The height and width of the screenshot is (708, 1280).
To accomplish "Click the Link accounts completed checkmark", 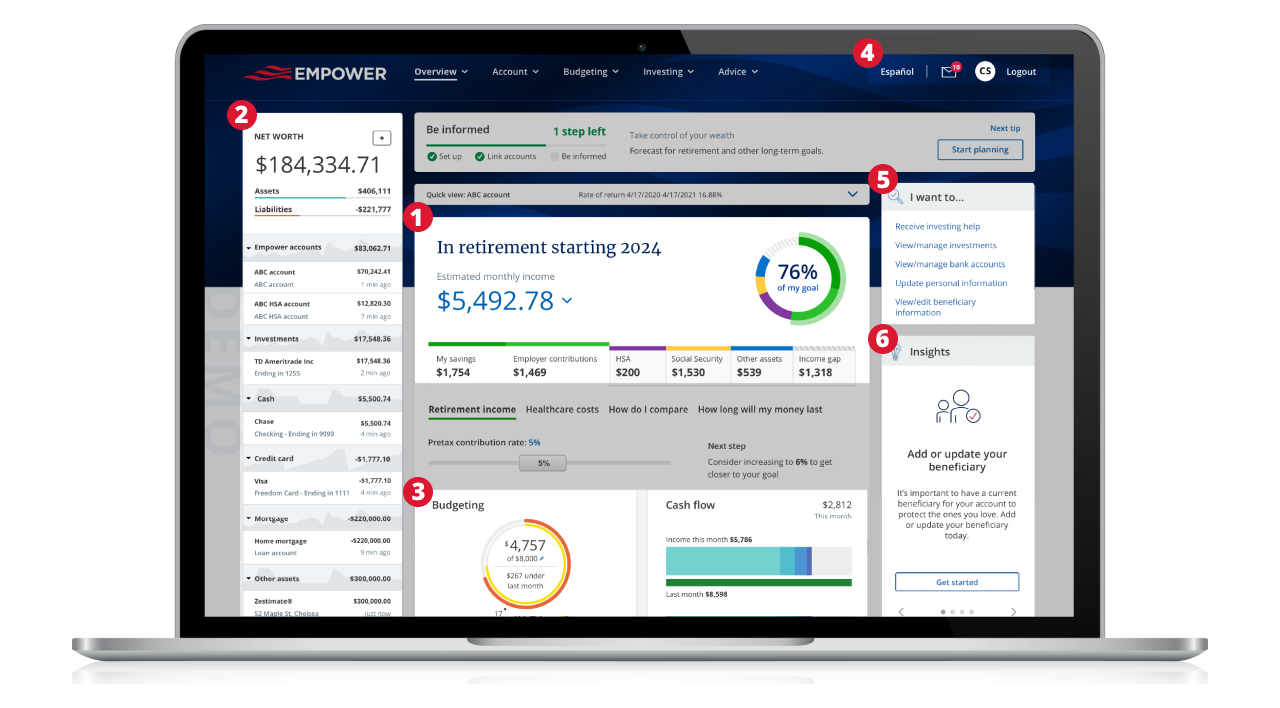I will pyautogui.click(x=480, y=157).
